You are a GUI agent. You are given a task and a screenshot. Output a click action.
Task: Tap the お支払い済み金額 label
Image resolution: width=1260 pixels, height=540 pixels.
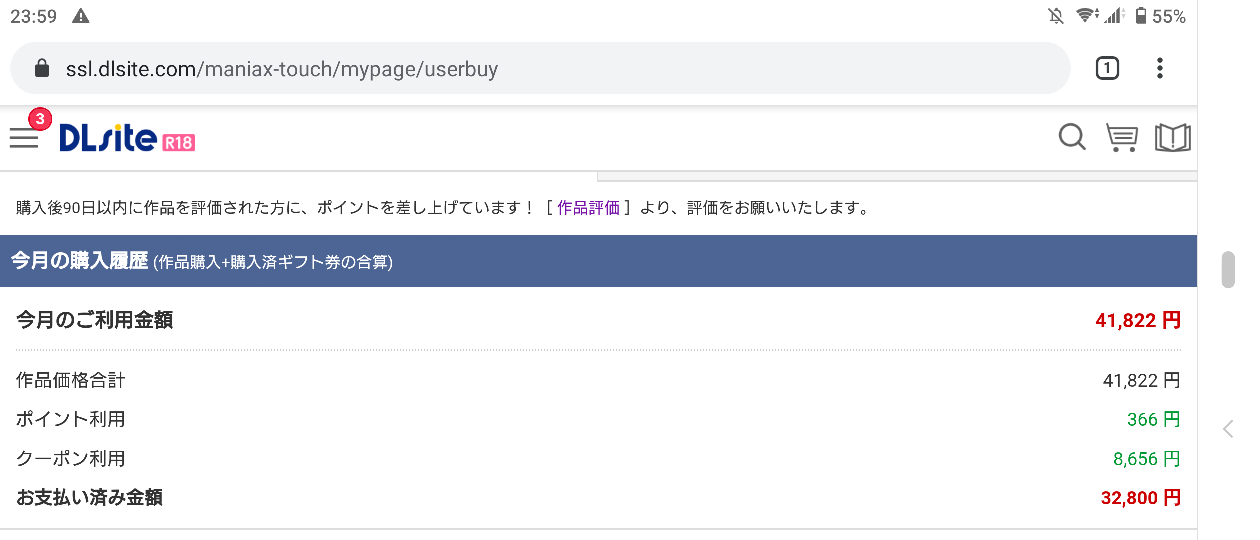click(89, 497)
